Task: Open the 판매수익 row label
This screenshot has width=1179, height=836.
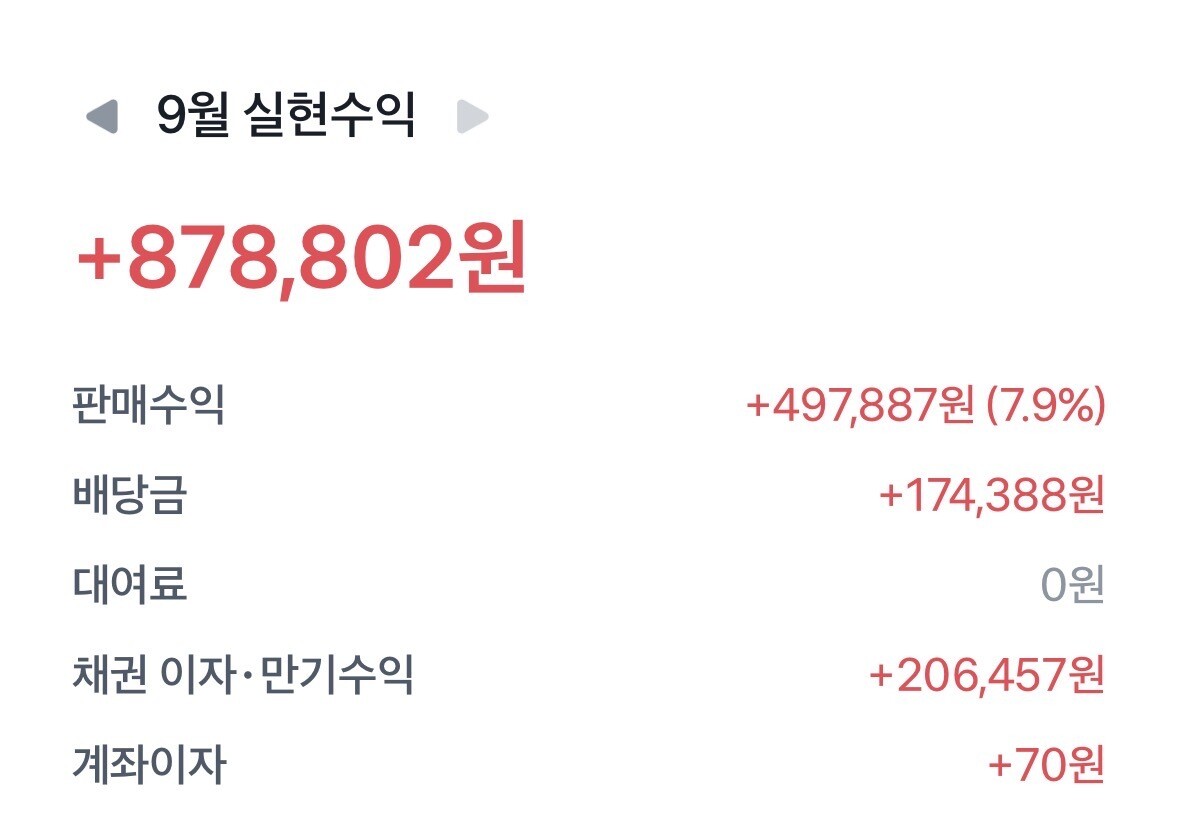Action: click(149, 406)
